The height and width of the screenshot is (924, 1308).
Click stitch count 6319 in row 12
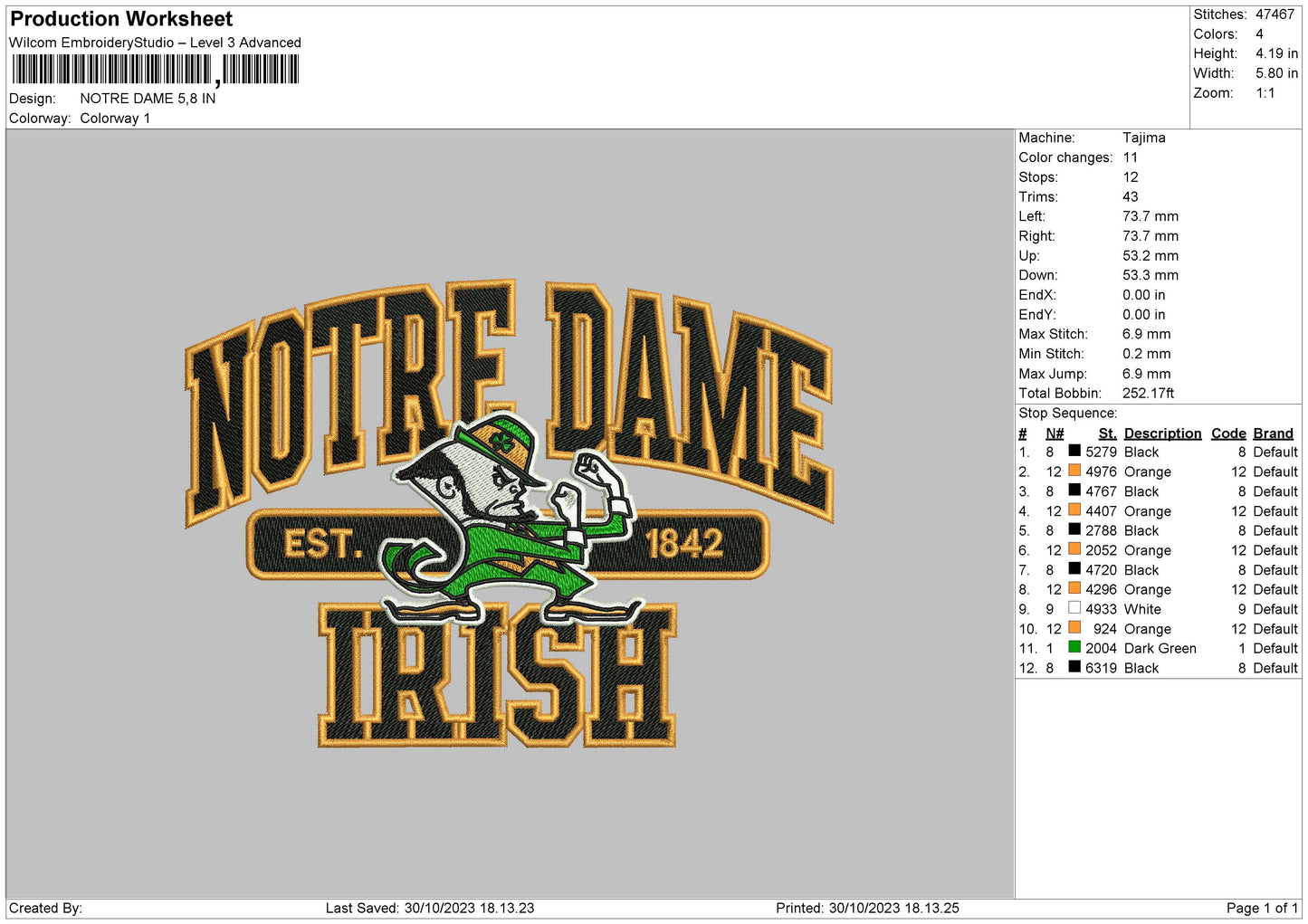pos(1101,668)
